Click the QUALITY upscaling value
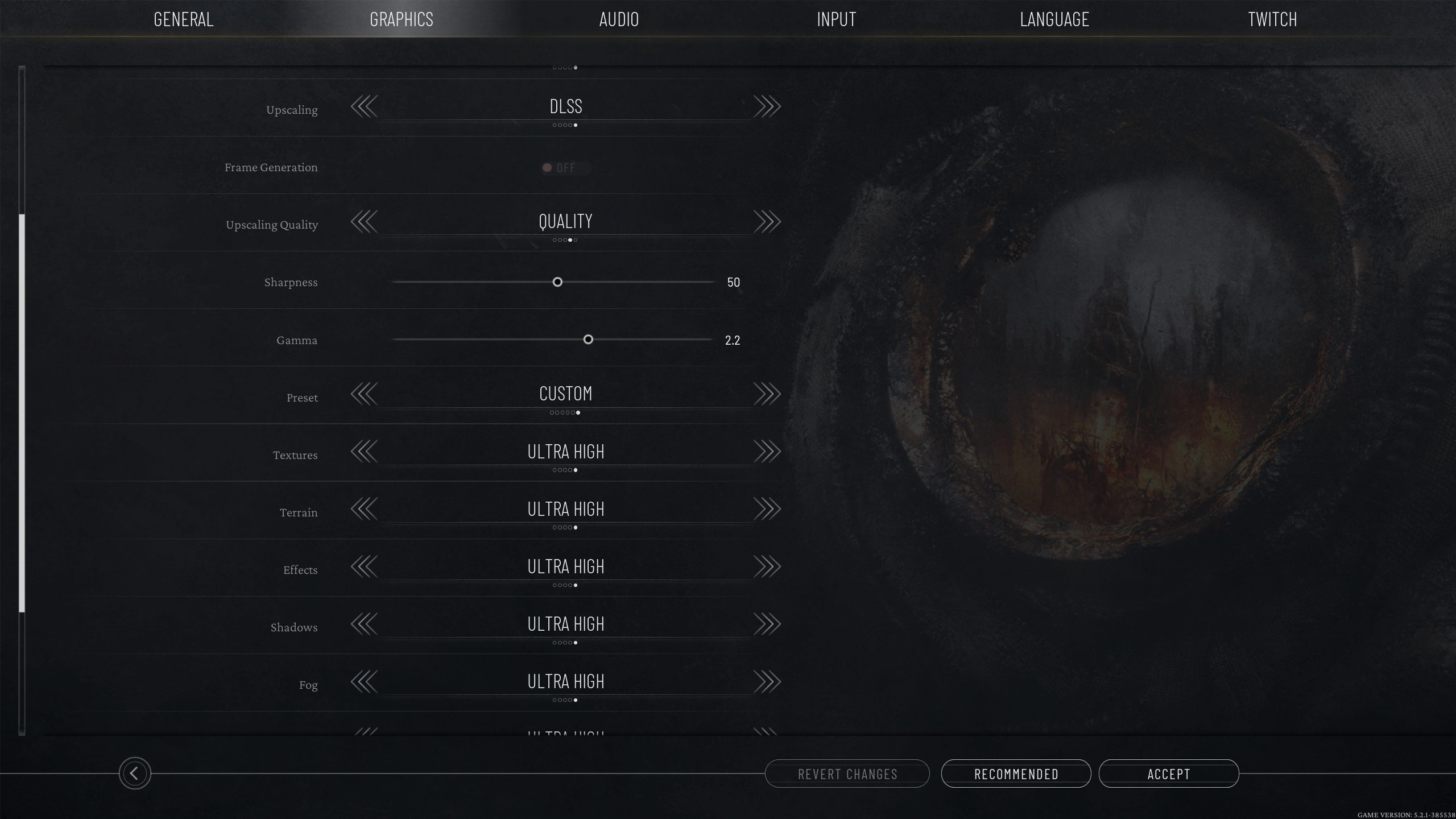This screenshot has height=819, width=1456. (x=566, y=221)
